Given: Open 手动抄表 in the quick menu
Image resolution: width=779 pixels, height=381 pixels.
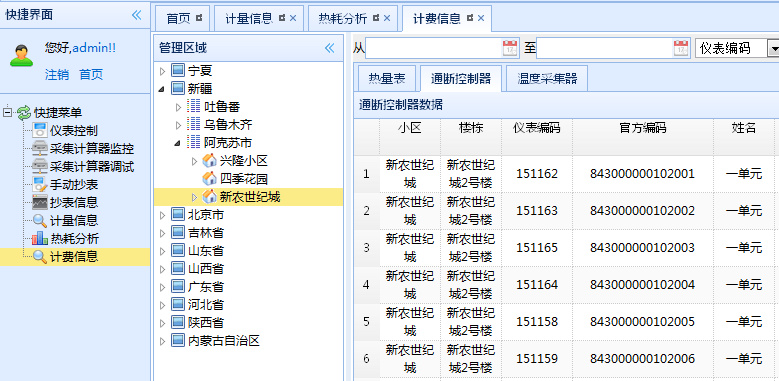Looking at the screenshot, I should 65,185.
